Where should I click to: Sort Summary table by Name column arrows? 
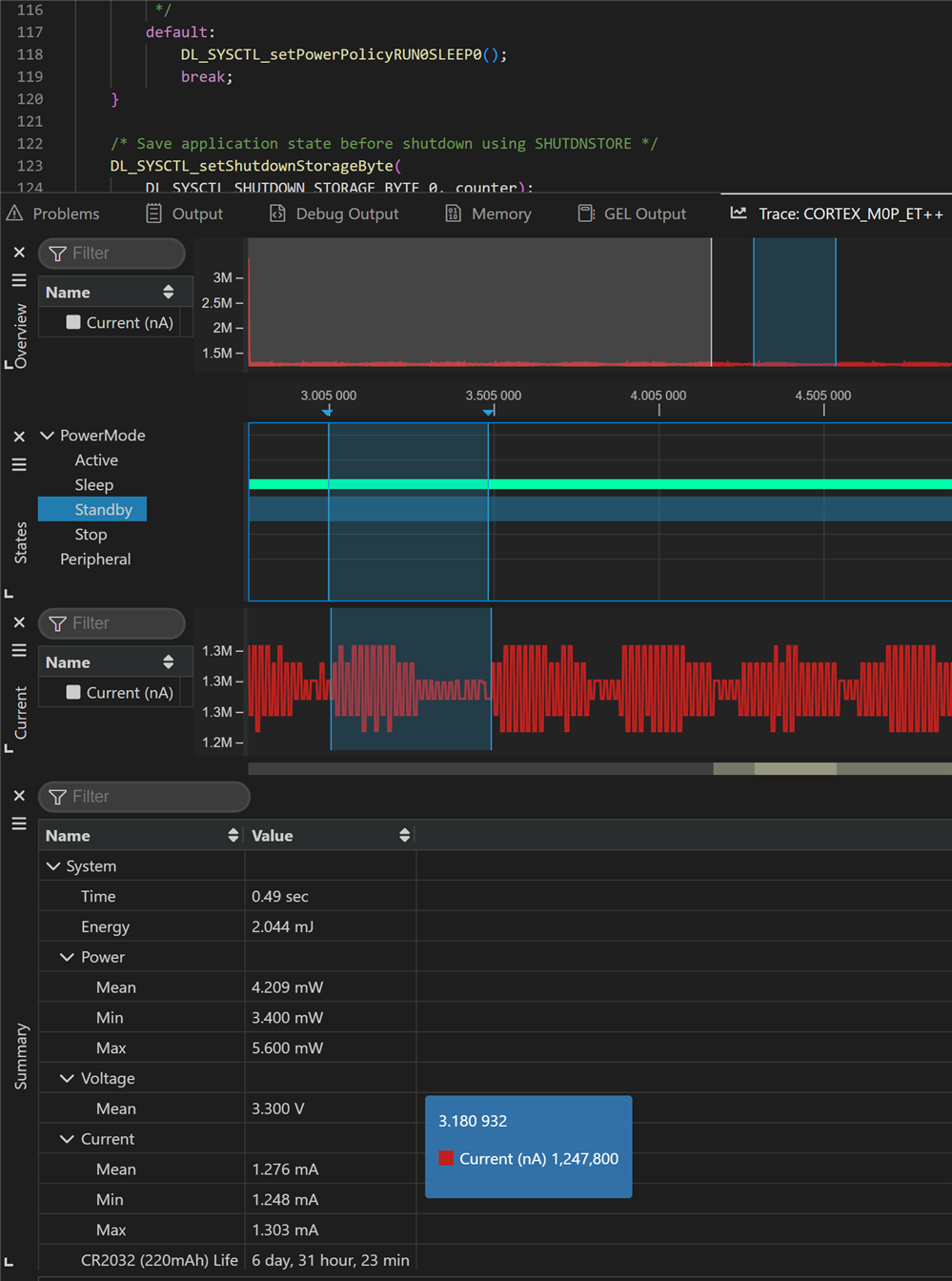[233, 835]
